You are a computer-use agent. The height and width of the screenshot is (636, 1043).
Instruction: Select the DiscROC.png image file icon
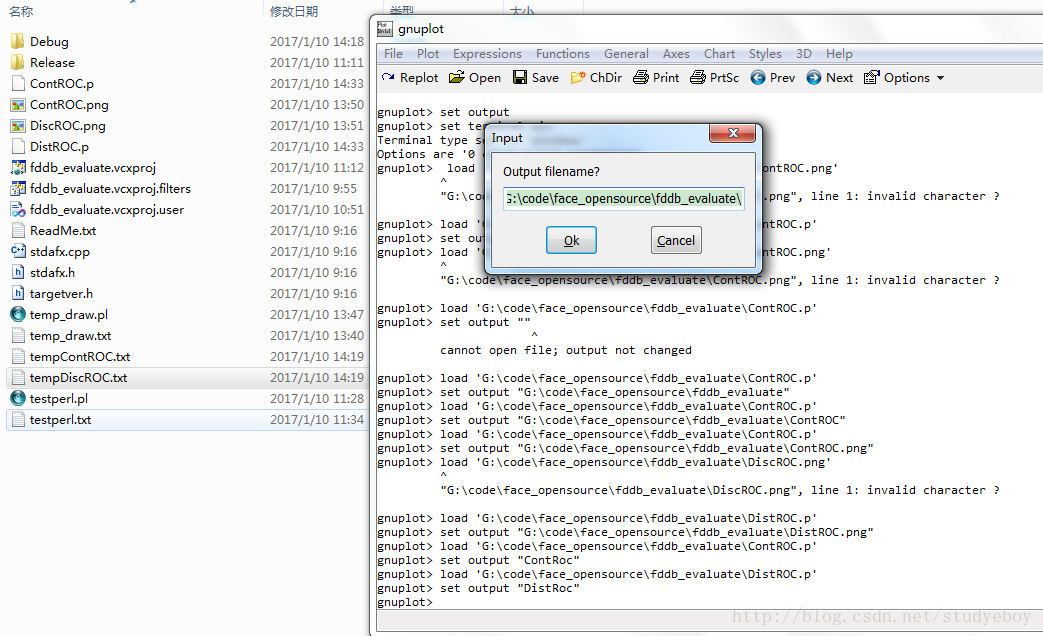[18, 126]
